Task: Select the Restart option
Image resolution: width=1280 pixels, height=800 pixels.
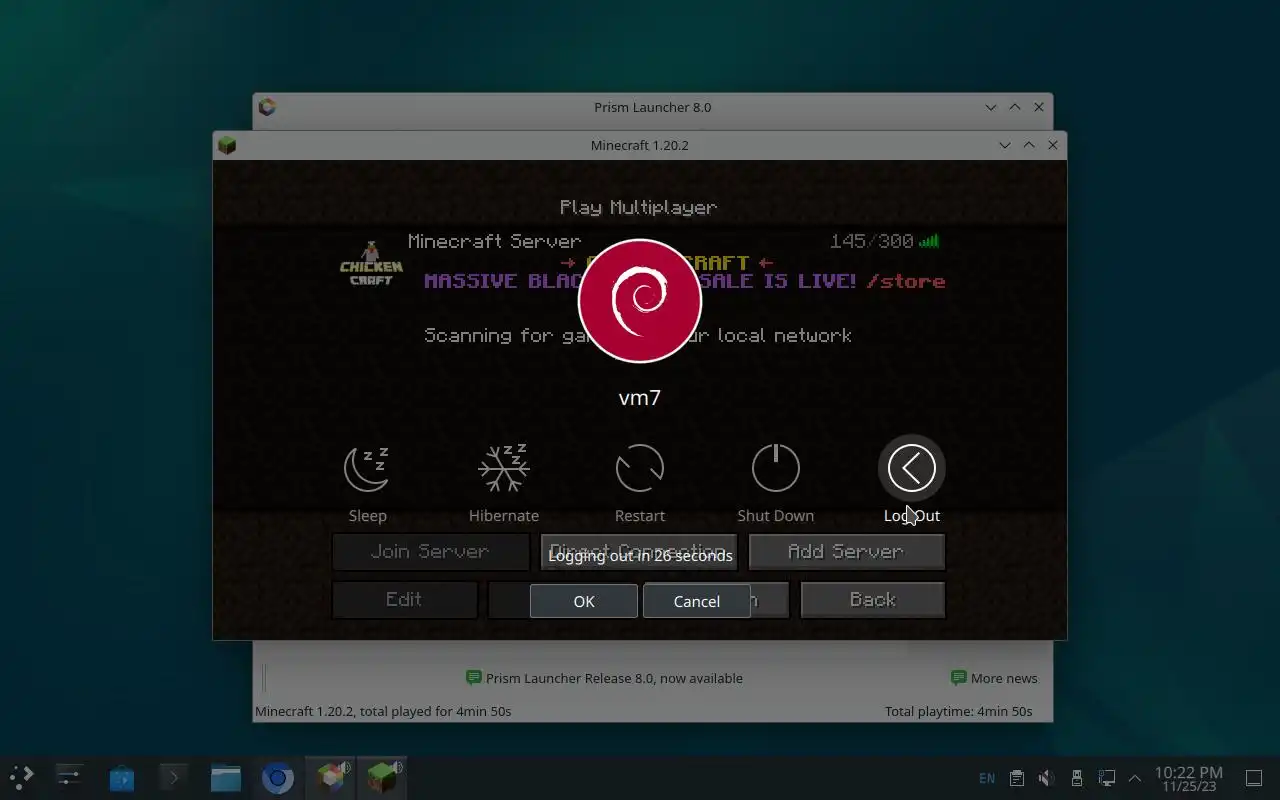Action: tap(640, 468)
